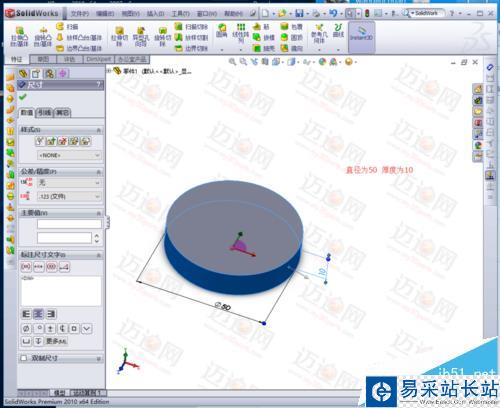
Task: Open the 插入 (Insert) menu
Action: click(155, 13)
